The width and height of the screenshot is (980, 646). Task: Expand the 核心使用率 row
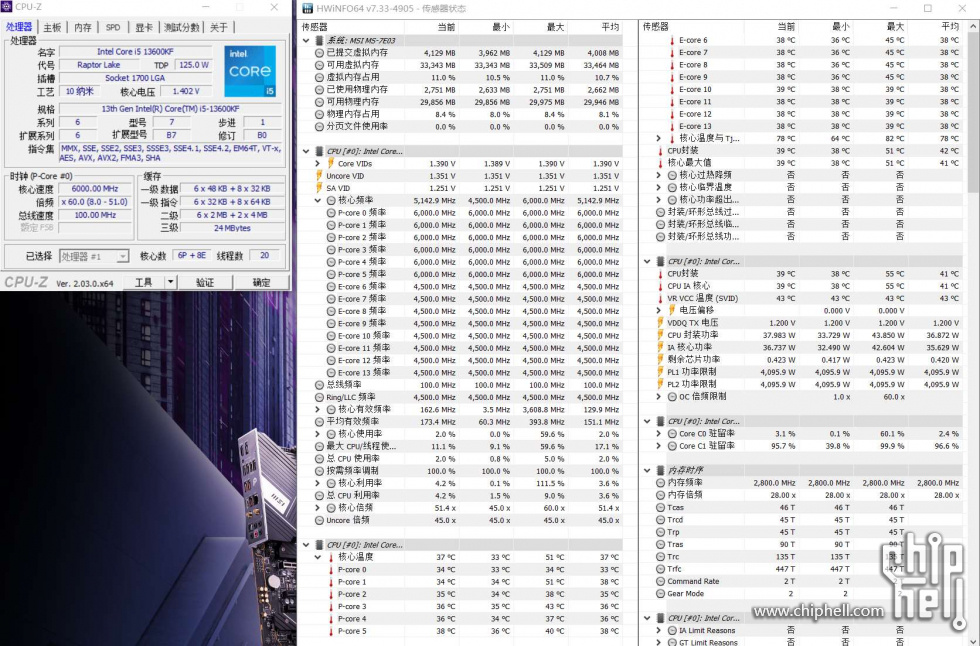tap(318, 434)
